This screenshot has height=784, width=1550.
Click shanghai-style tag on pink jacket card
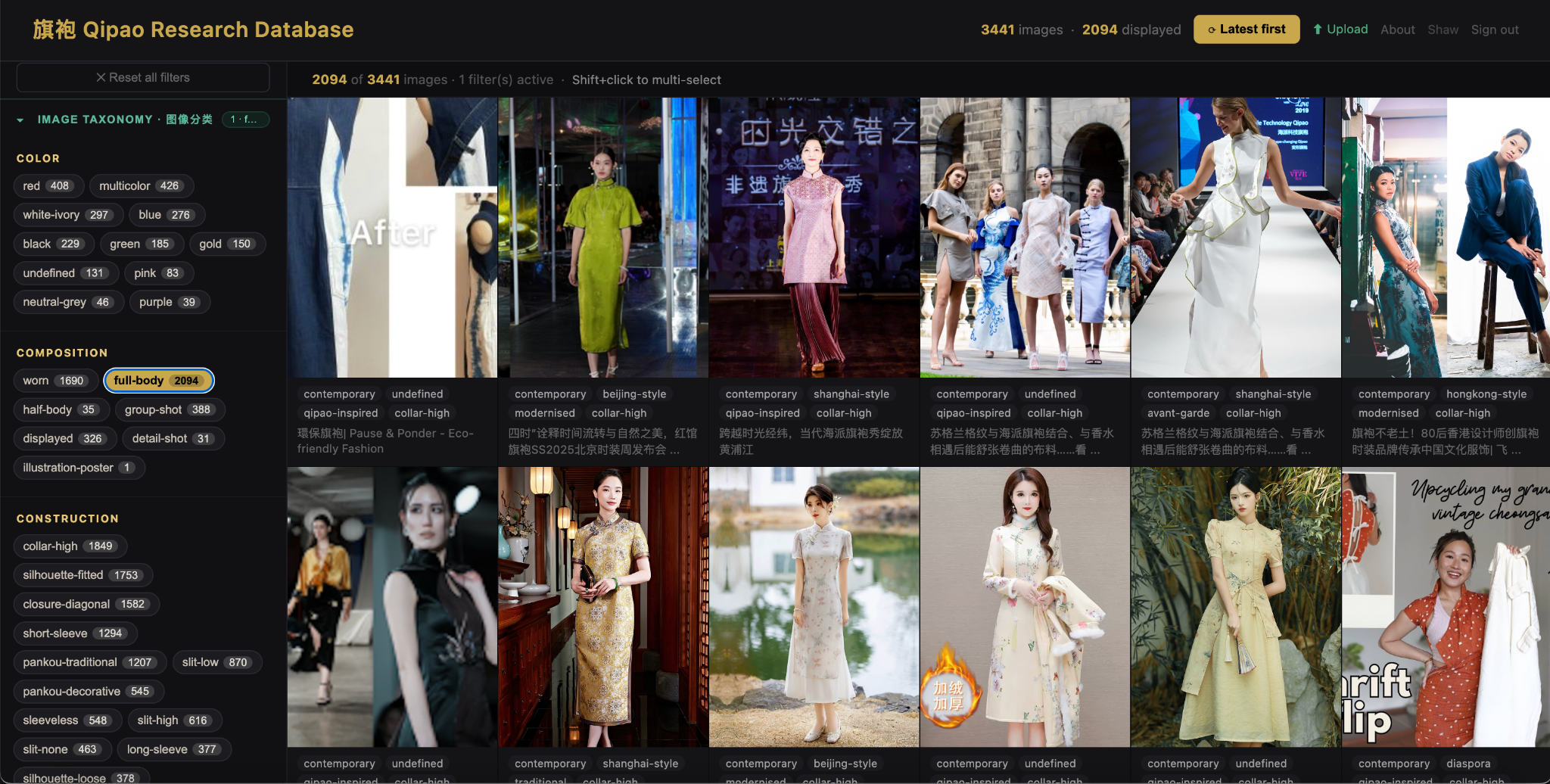pos(851,394)
